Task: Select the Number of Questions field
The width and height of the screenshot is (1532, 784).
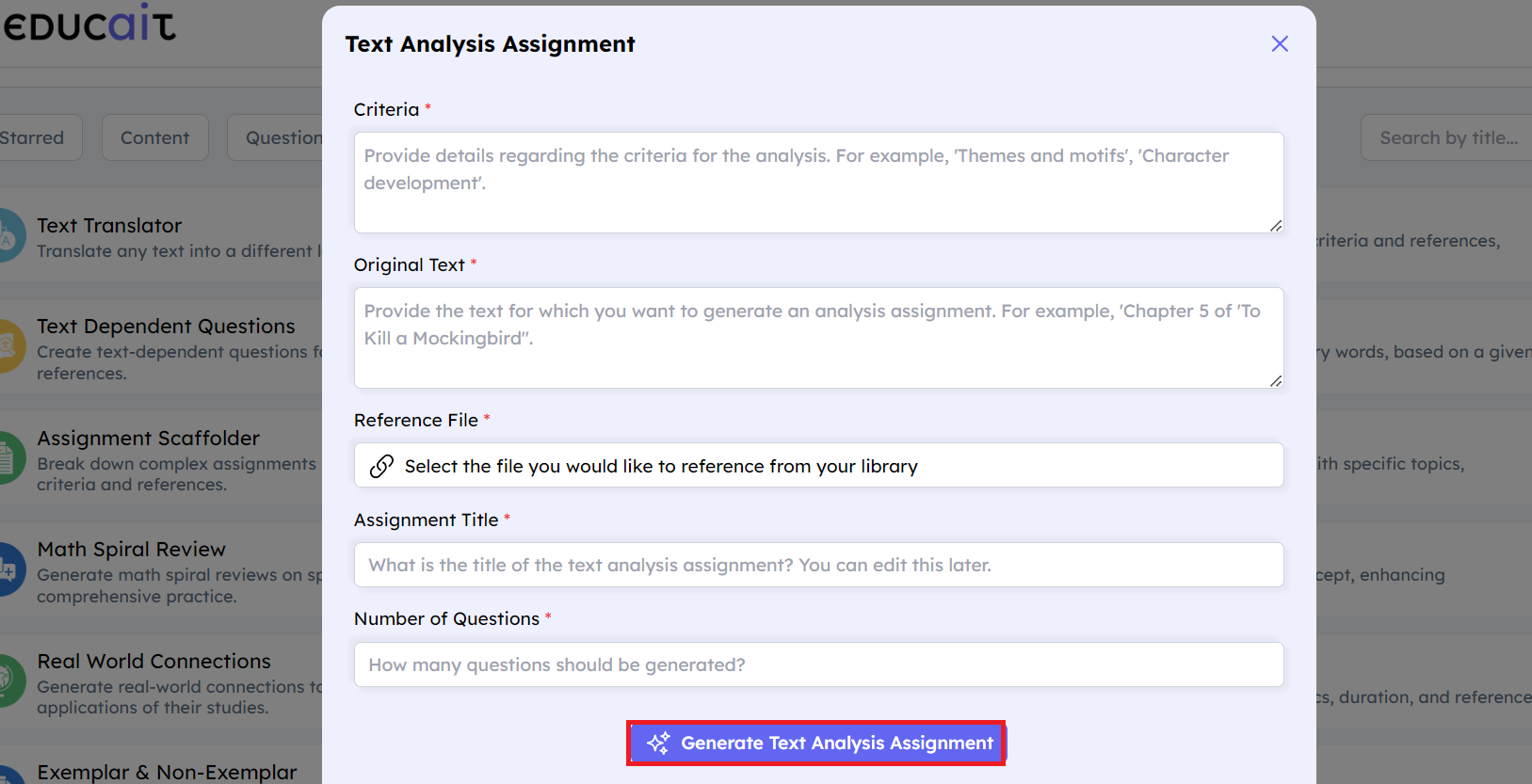Action: coord(818,664)
